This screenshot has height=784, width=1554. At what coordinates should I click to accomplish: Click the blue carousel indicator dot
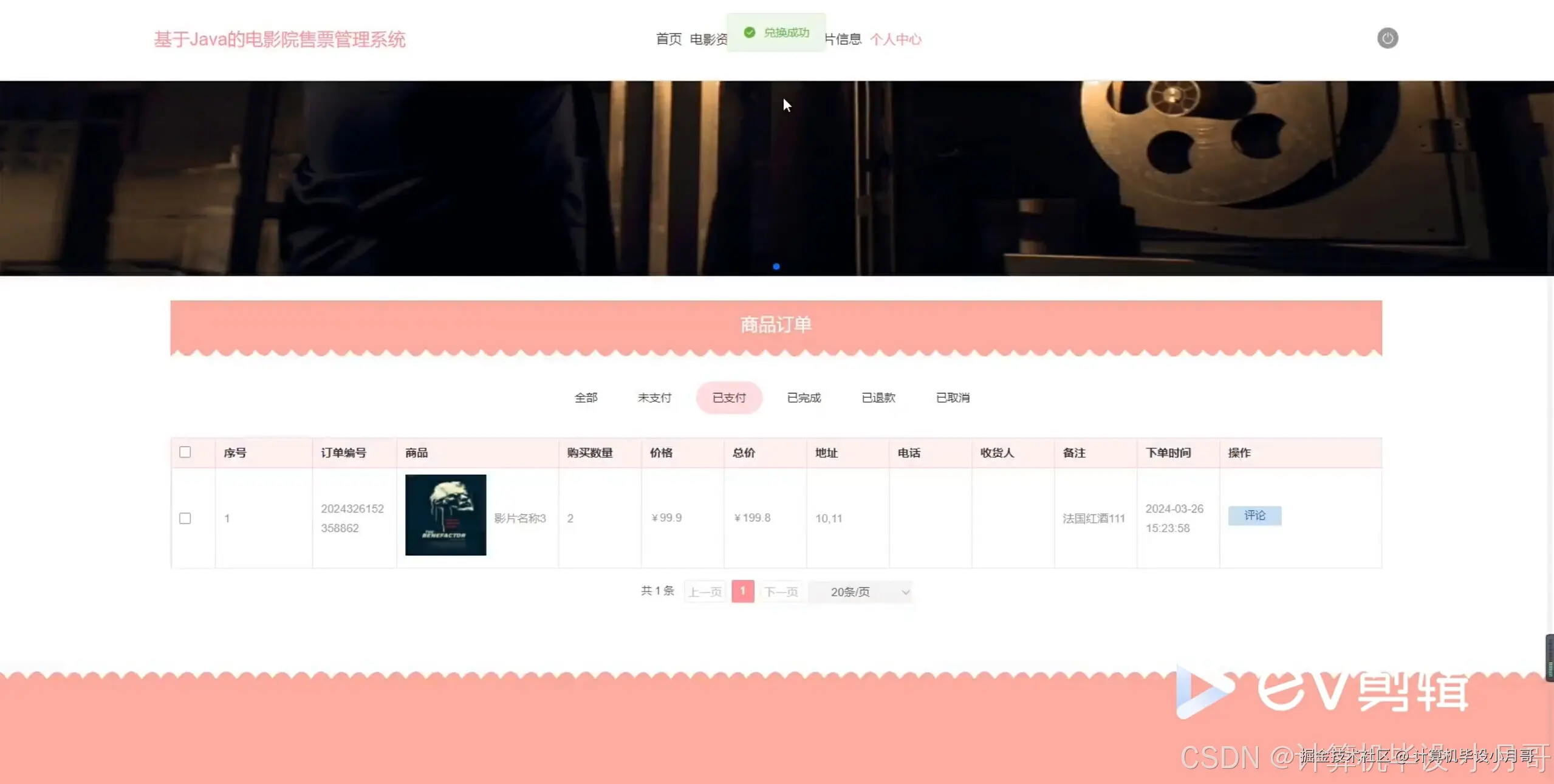point(776,267)
